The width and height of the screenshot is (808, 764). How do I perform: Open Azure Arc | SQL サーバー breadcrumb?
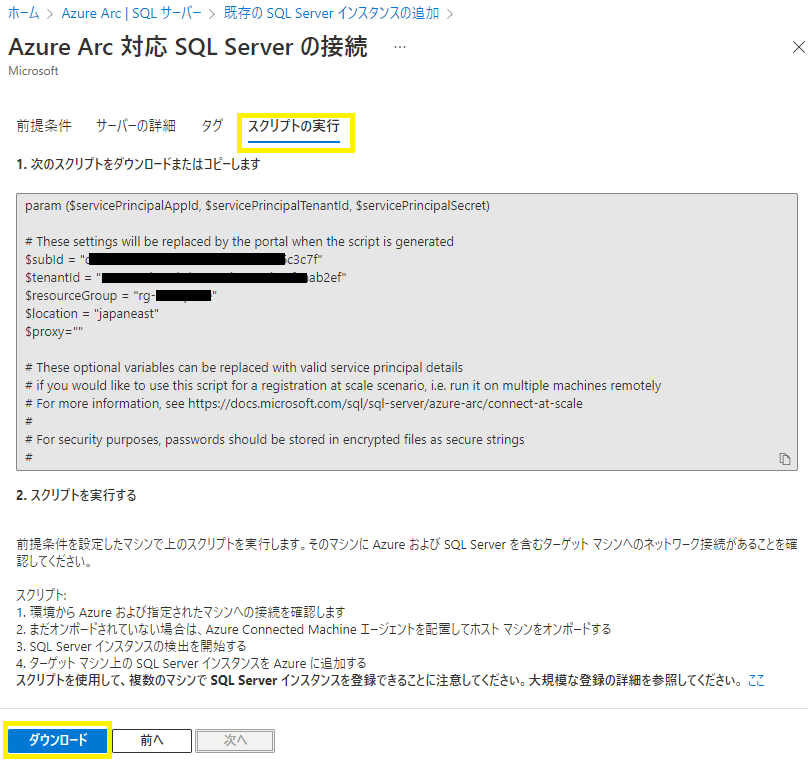coord(131,13)
